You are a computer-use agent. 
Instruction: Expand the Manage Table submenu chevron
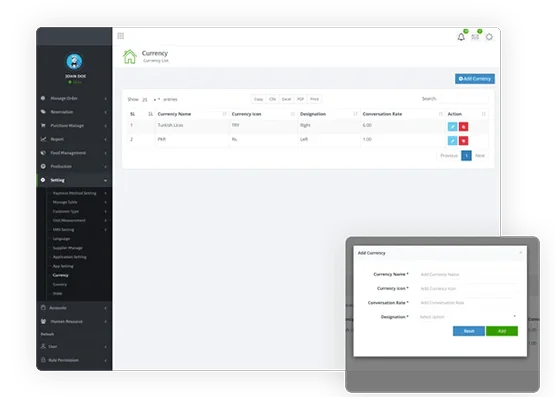coord(105,202)
